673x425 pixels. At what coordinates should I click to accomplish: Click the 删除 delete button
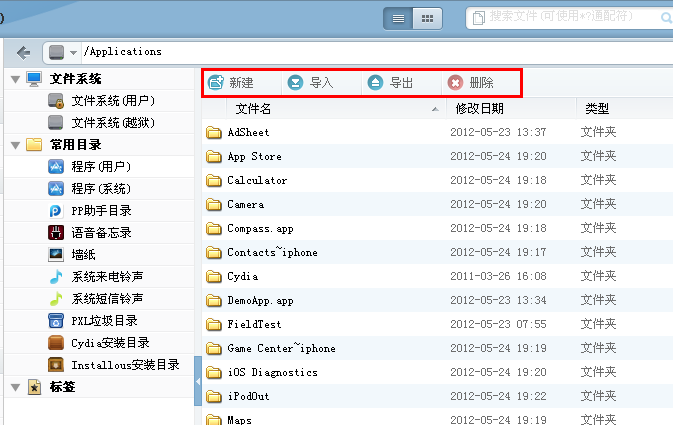click(470, 82)
